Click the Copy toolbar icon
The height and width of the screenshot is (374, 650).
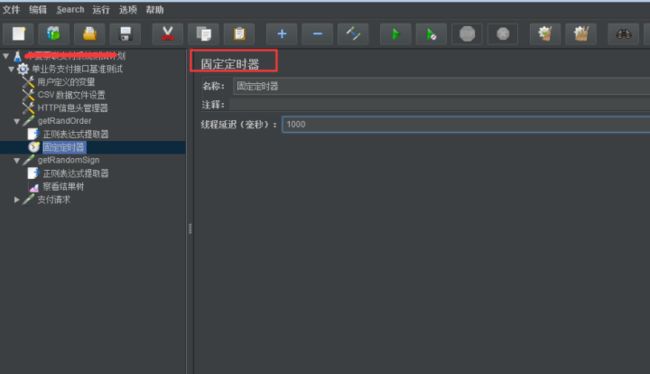pyautogui.click(x=204, y=34)
